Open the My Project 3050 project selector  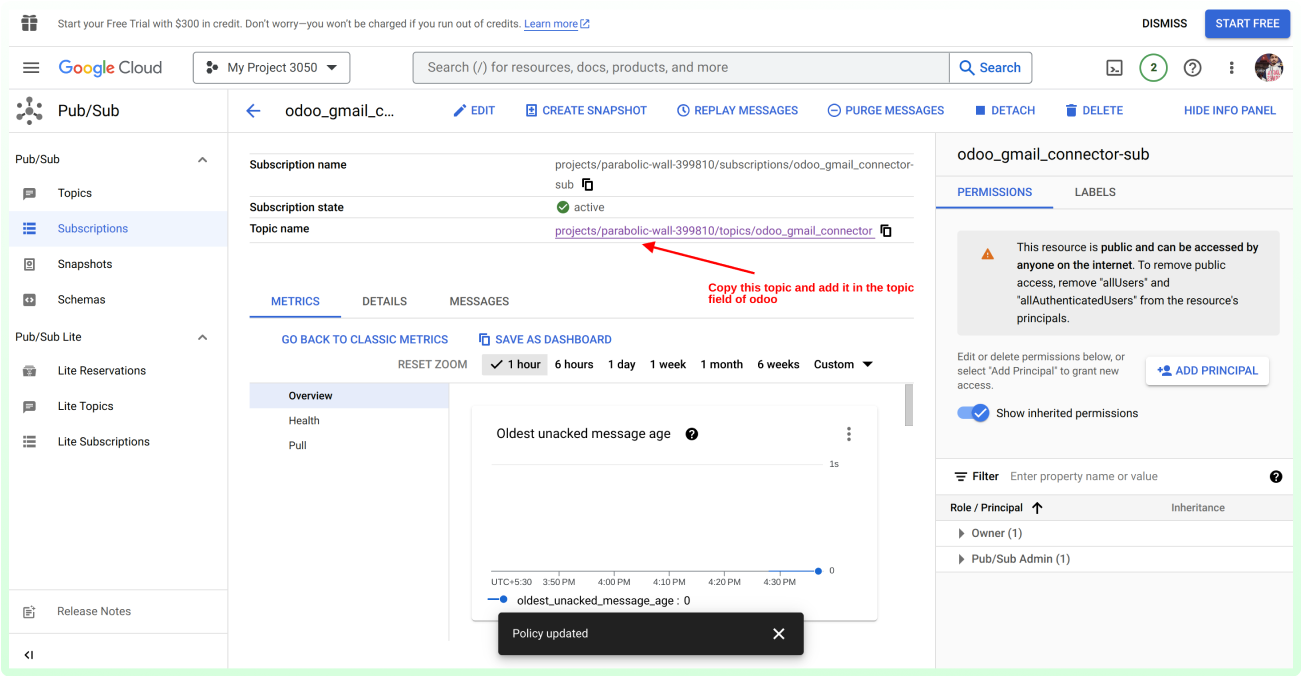(271, 68)
